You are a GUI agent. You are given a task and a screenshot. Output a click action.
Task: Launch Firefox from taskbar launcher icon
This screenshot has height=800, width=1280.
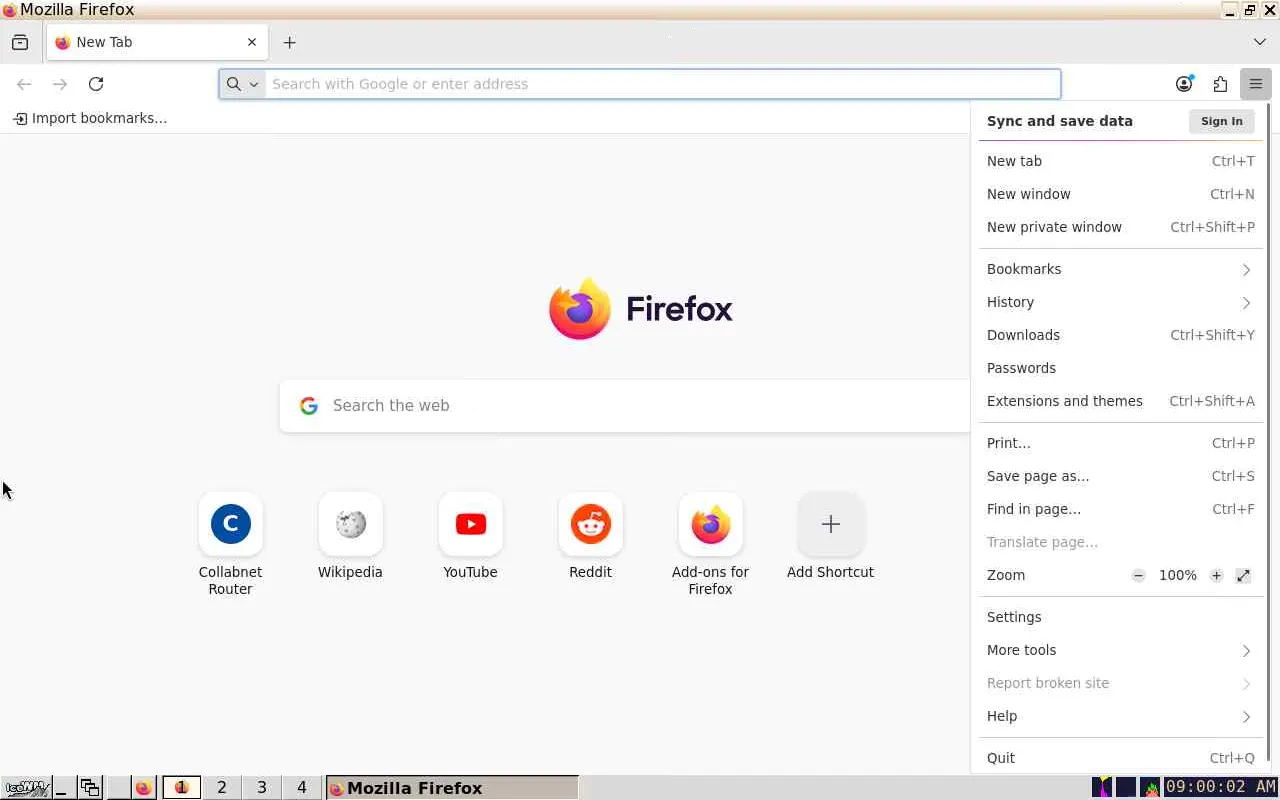tap(143, 788)
